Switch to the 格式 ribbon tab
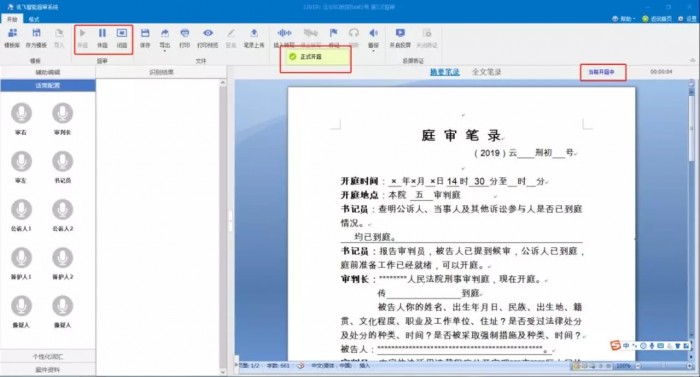The image size is (700, 377). point(34,19)
